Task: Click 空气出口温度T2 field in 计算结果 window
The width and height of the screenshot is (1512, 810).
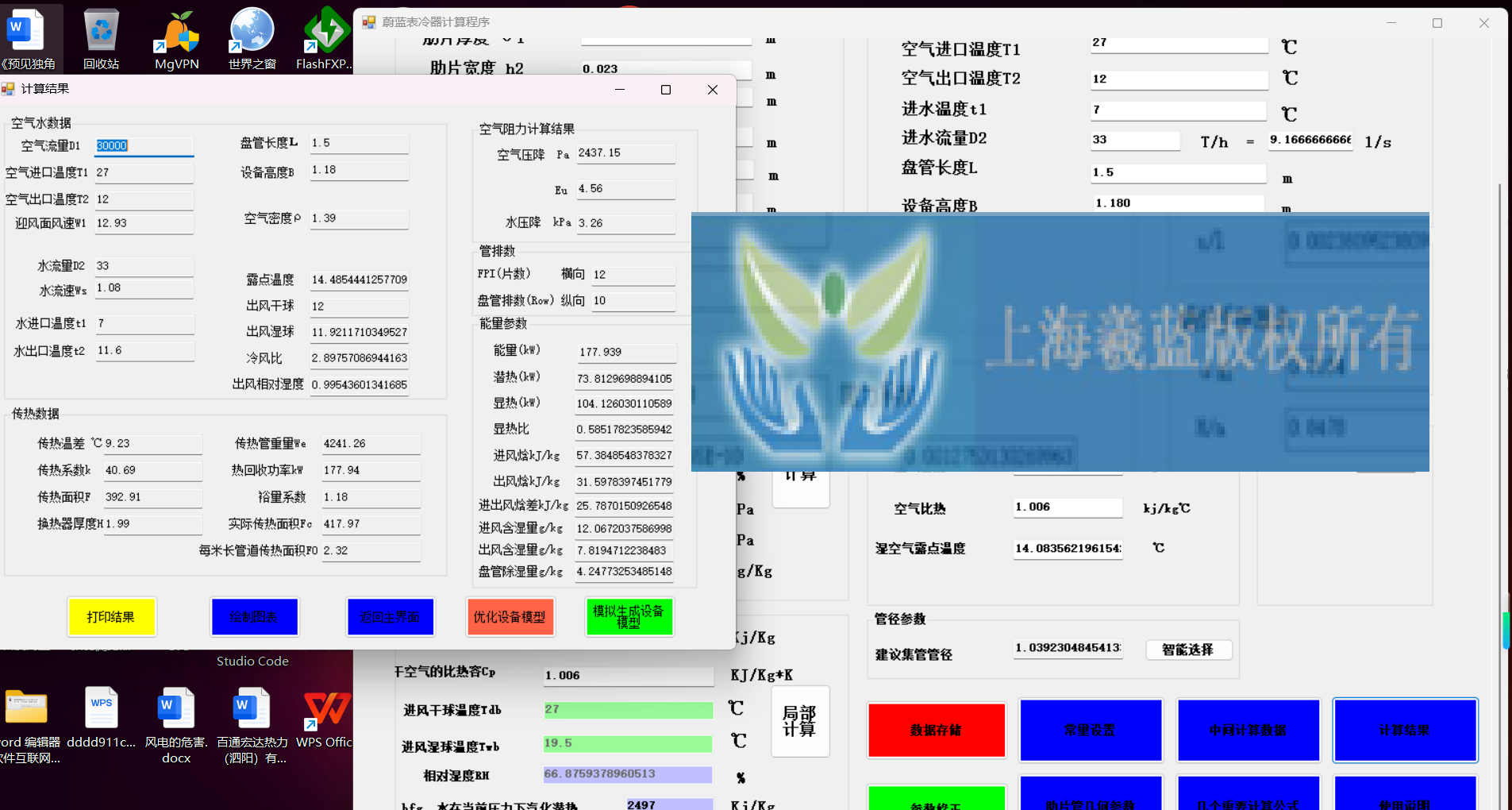Action: pos(144,200)
